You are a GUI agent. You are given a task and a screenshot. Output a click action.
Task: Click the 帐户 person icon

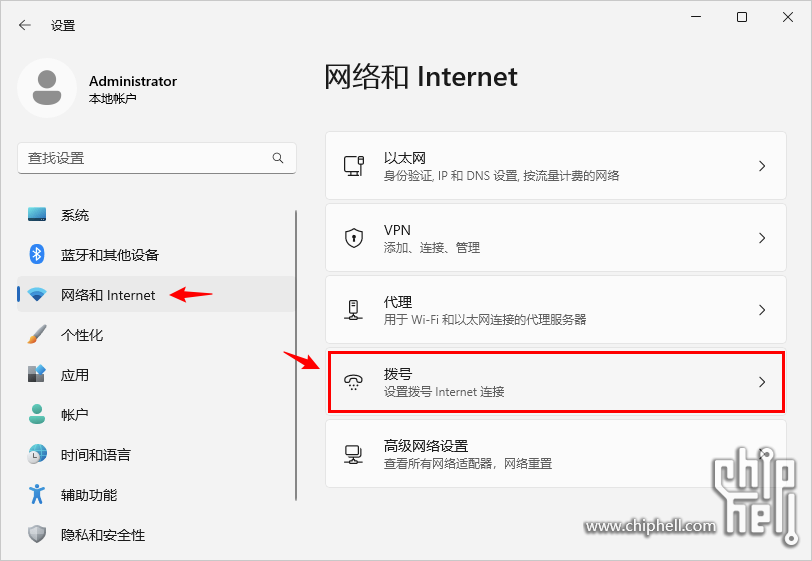tap(37, 414)
